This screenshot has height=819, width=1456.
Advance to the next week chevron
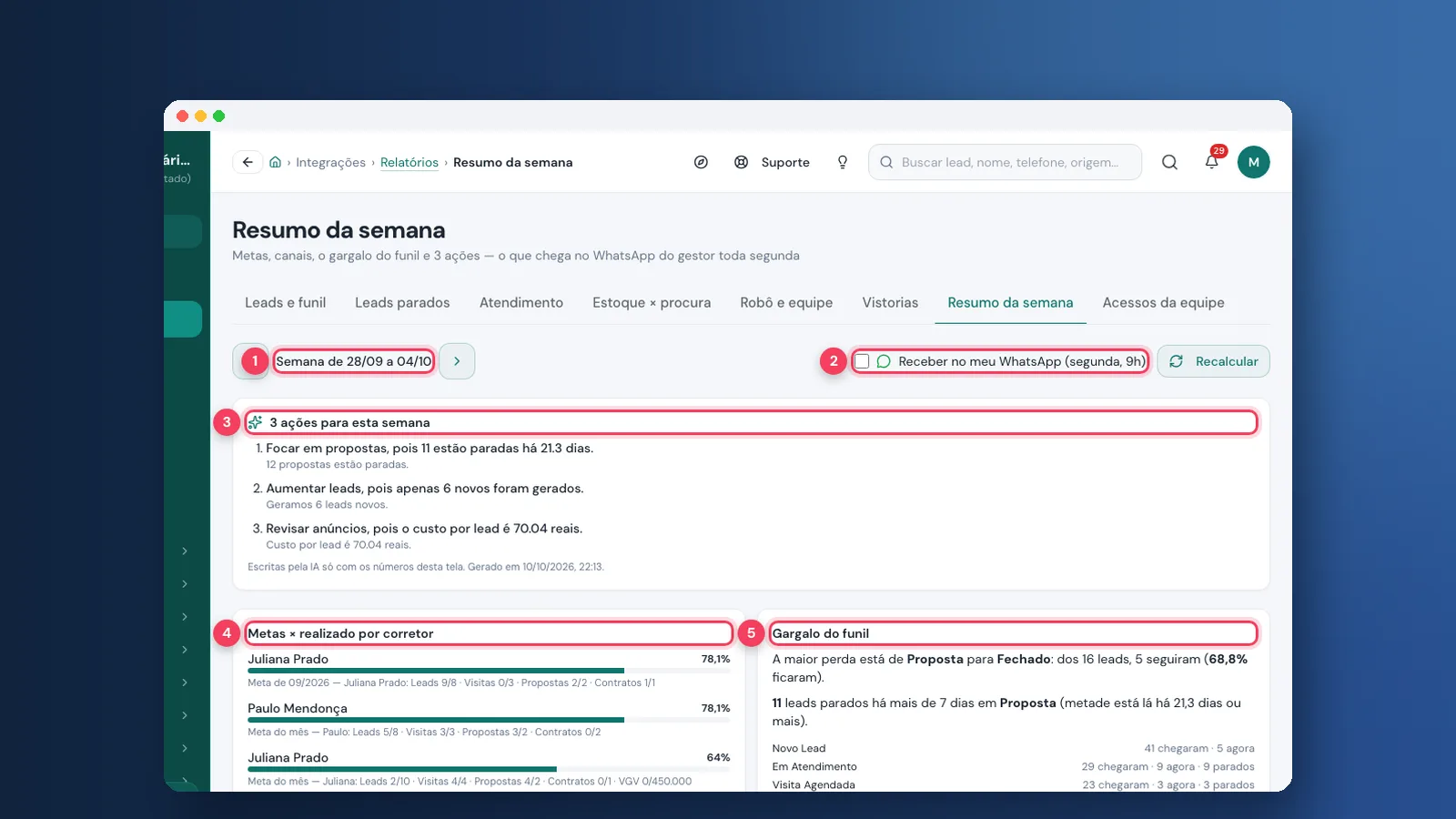tap(457, 361)
